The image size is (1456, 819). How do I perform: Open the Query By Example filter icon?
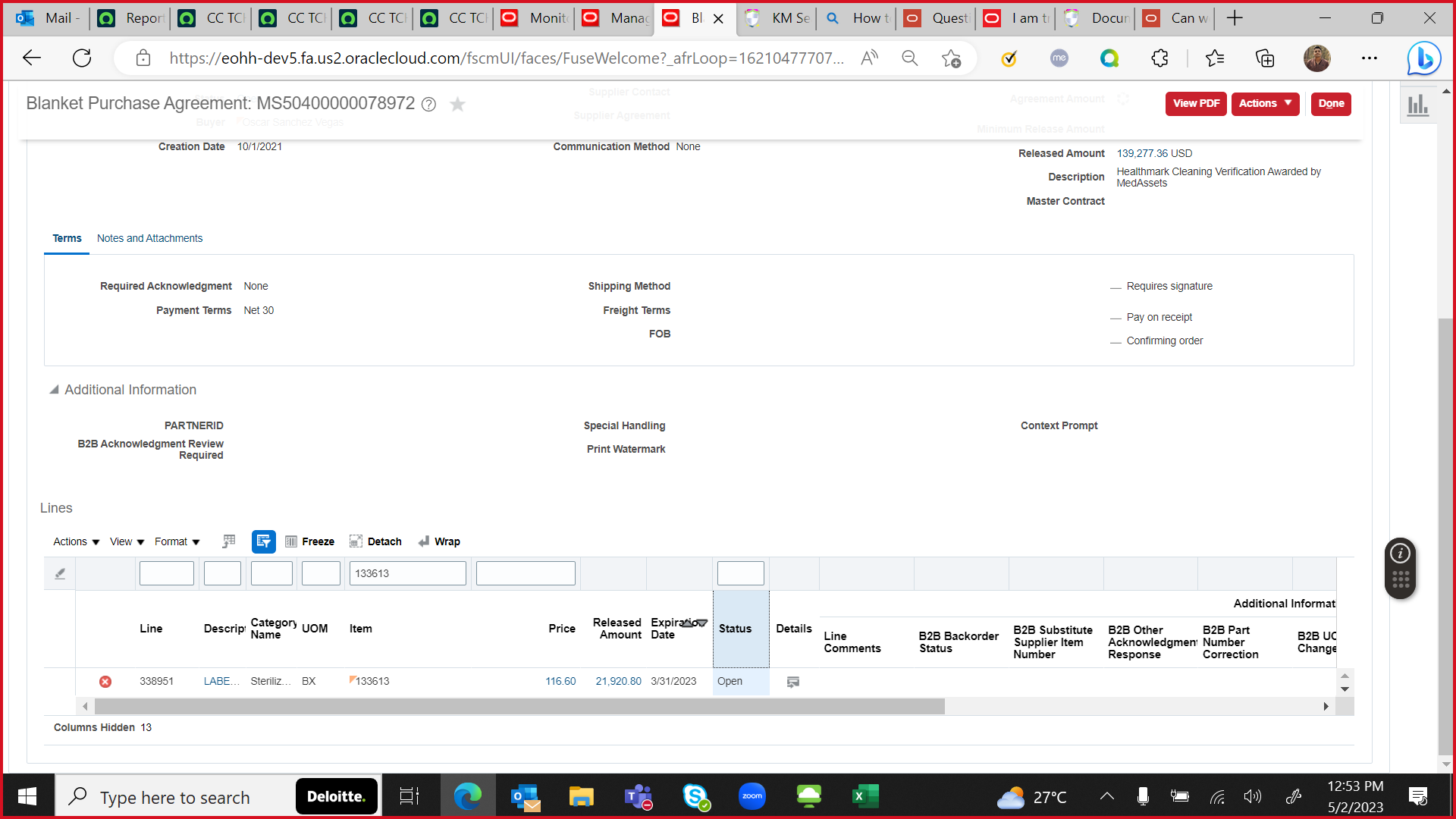pyautogui.click(x=264, y=541)
